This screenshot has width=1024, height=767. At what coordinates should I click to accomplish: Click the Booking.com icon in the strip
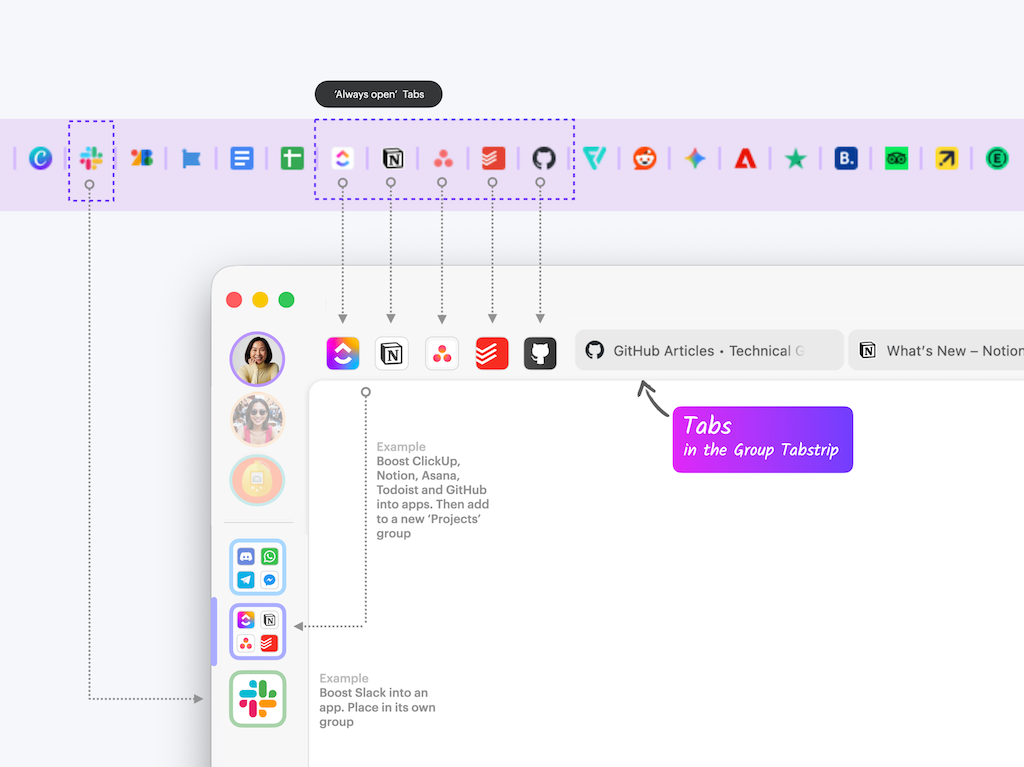click(x=846, y=158)
